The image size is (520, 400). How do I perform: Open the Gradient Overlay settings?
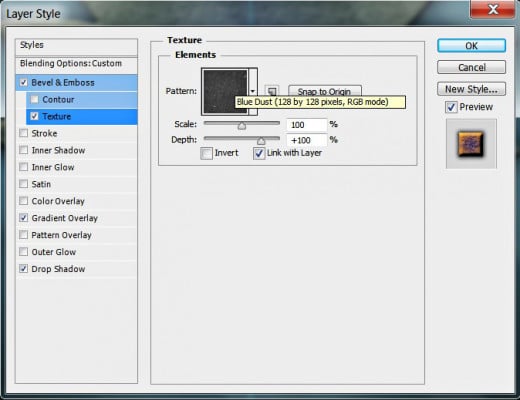click(76, 218)
